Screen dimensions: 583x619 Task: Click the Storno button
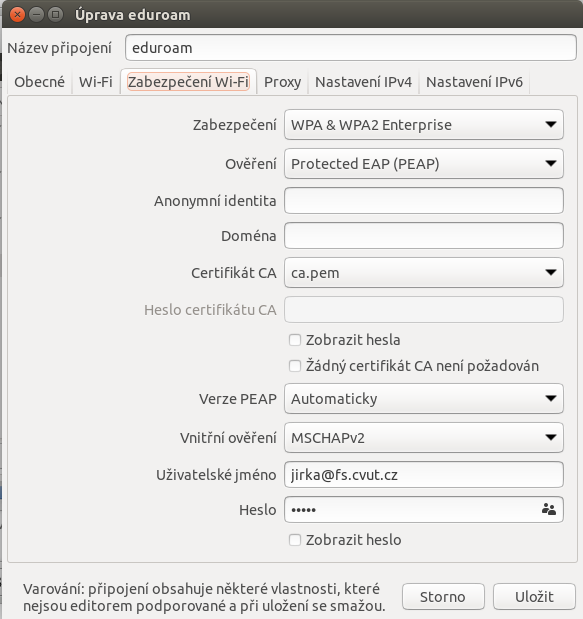pyautogui.click(x=443, y=596)
